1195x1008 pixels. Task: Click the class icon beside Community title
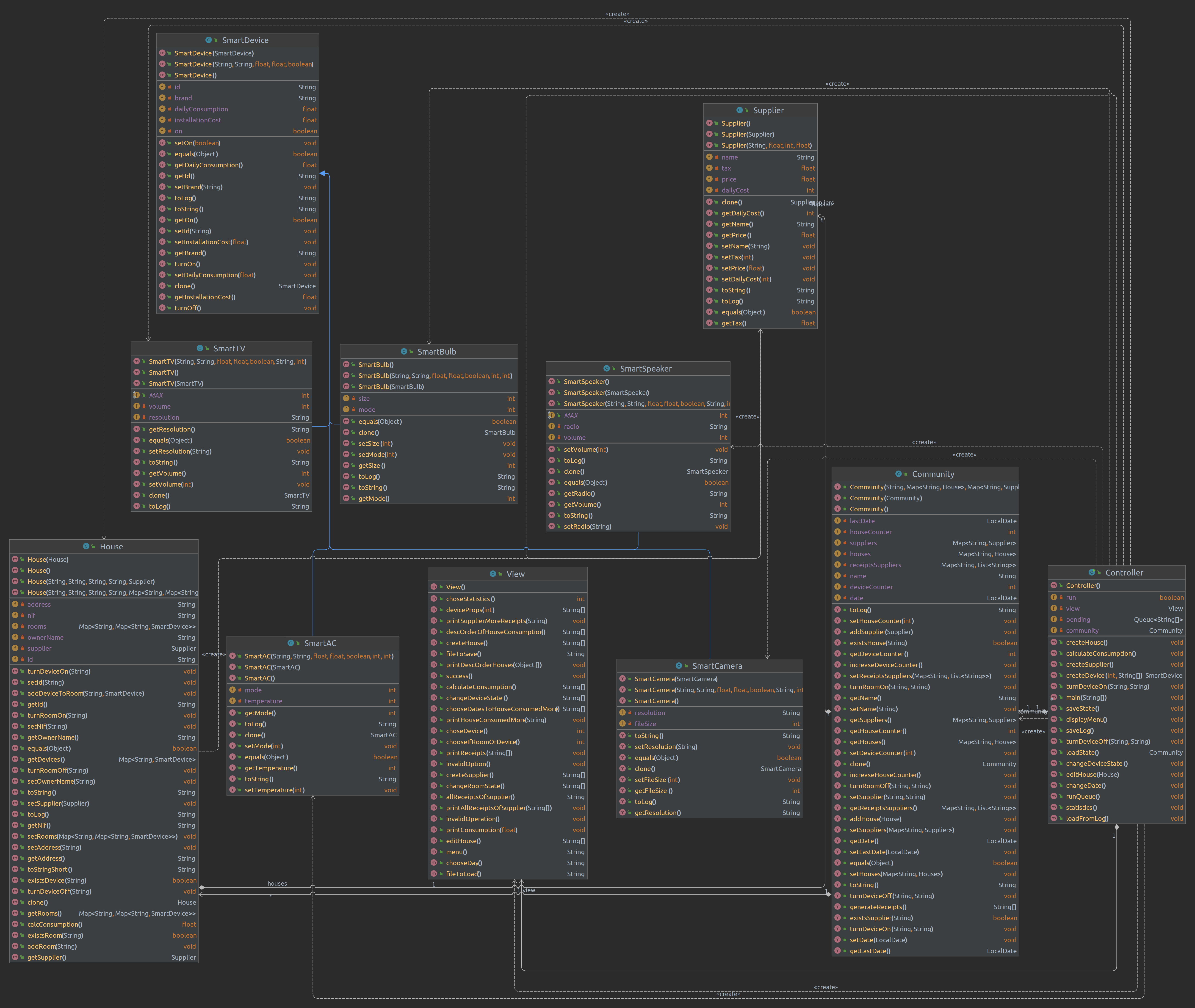pos(898,474)
